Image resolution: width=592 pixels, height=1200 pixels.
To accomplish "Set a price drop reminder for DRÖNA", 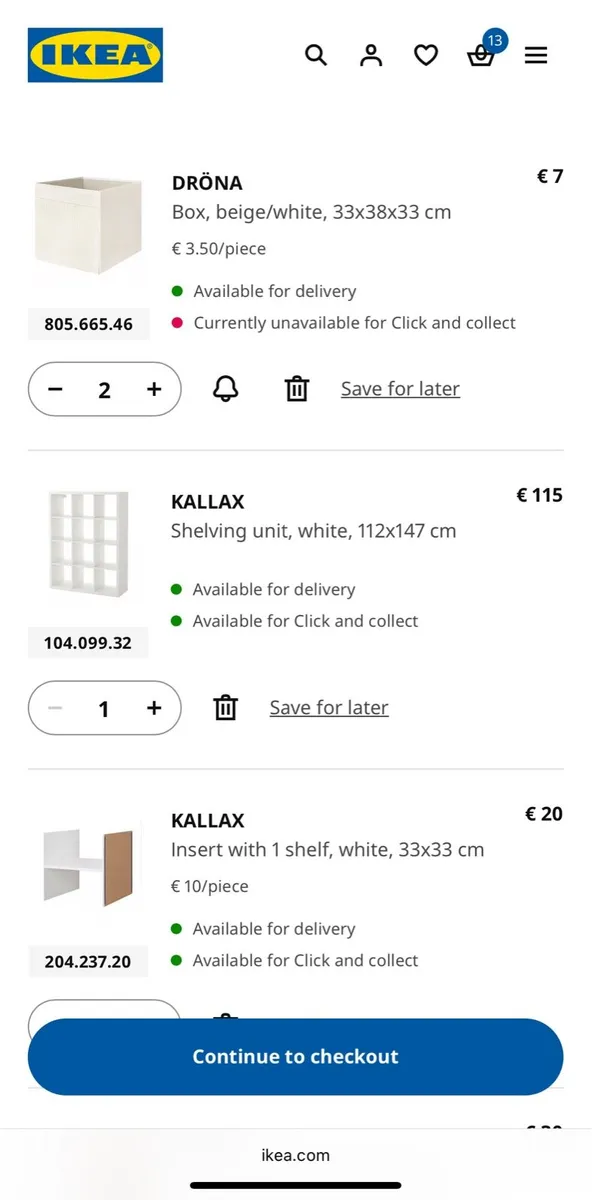I will (x=225, y=389).
